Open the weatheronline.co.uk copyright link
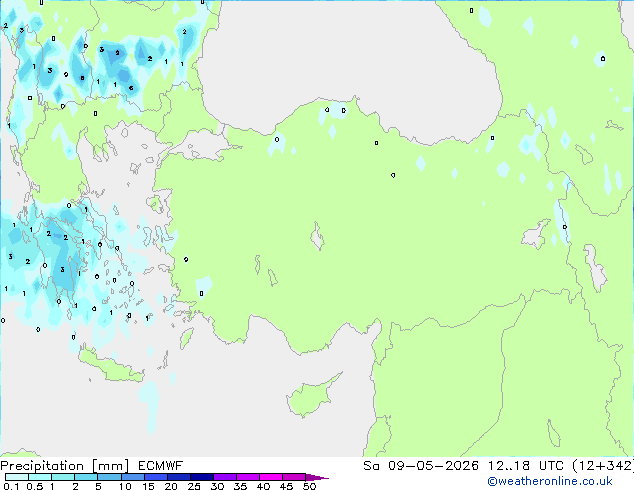The width and height of the screenshot is (634, 490). coord(549,481)
